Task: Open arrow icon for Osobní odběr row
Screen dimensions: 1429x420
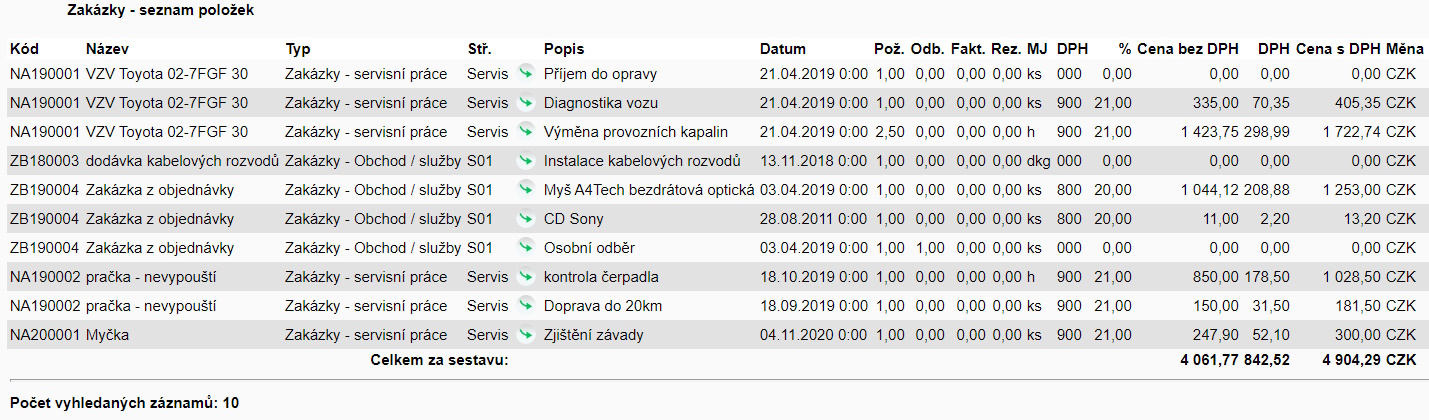Action: tap(526, 247)
